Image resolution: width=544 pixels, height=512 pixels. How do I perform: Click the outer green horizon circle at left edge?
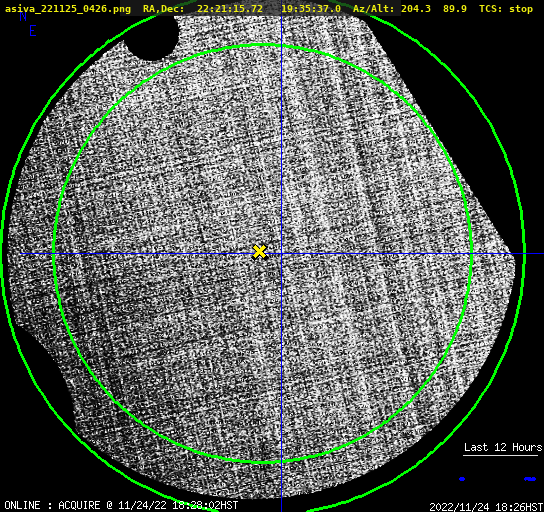coord(3,254)
